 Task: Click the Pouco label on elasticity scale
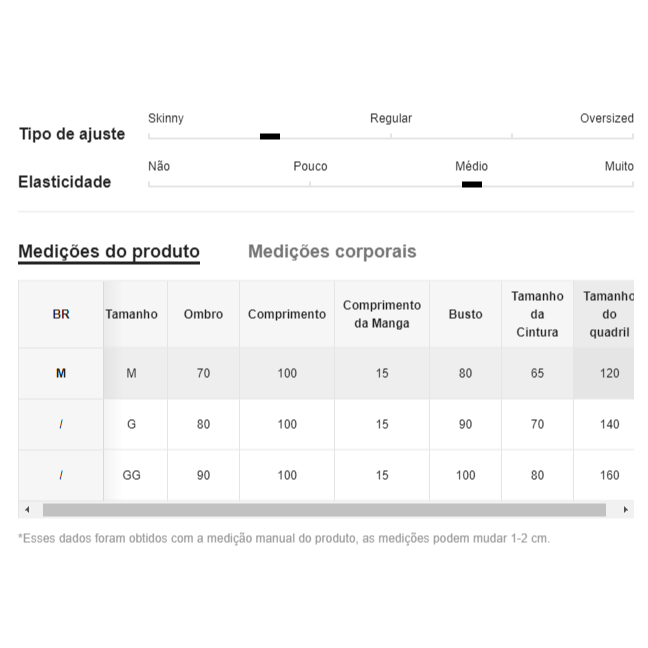pos(310,166)
